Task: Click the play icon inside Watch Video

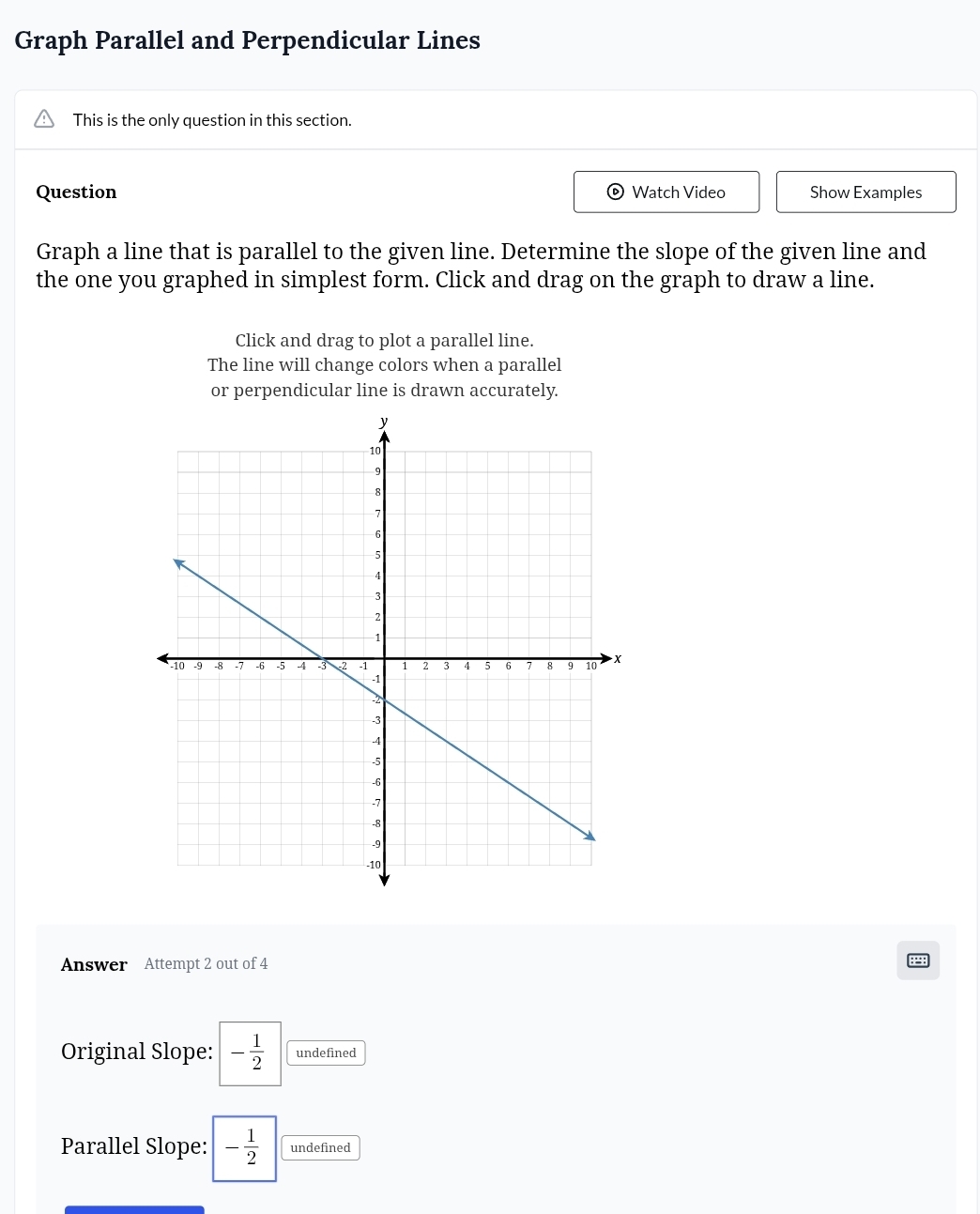Action: coord(615,192)
